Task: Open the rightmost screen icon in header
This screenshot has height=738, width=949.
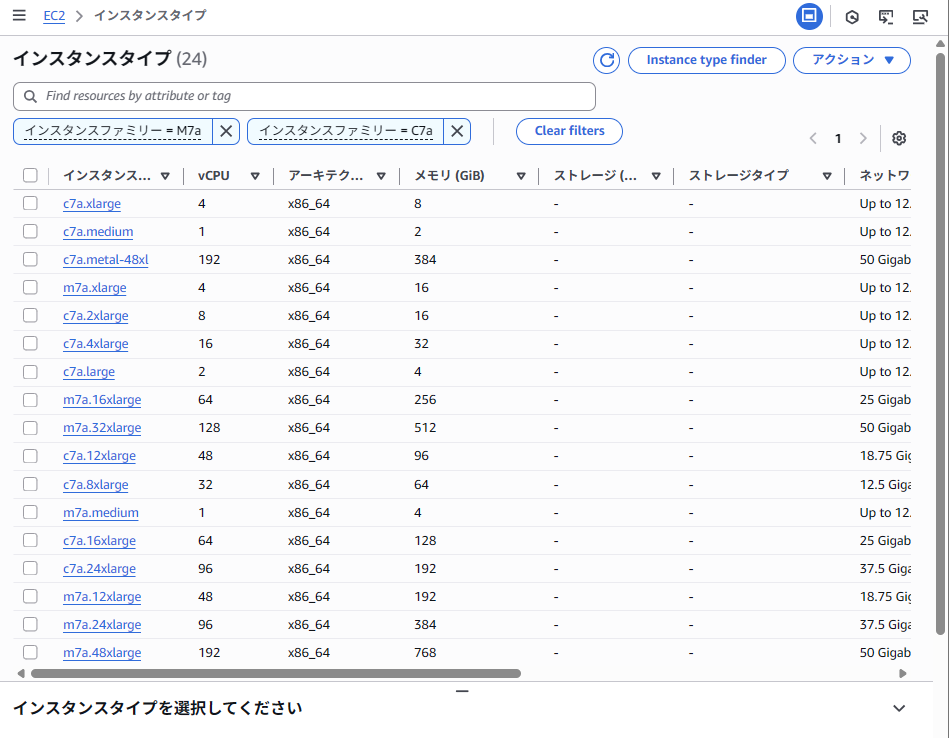Action: (921, 17)
